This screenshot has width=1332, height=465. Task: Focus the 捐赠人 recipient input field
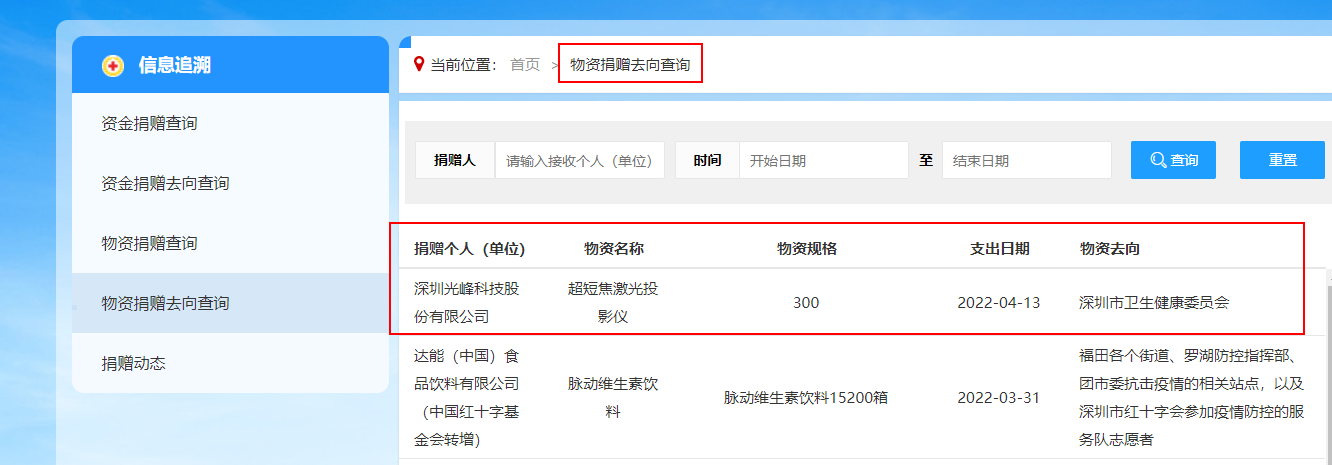579,160
